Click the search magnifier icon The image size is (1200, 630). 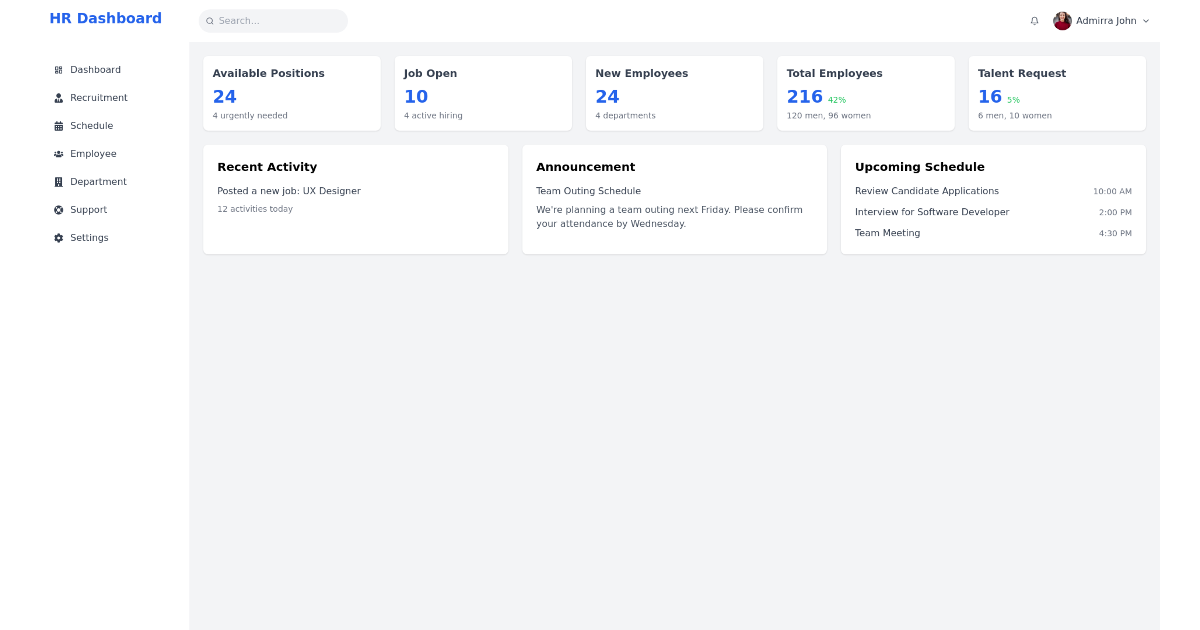(209, 20)
